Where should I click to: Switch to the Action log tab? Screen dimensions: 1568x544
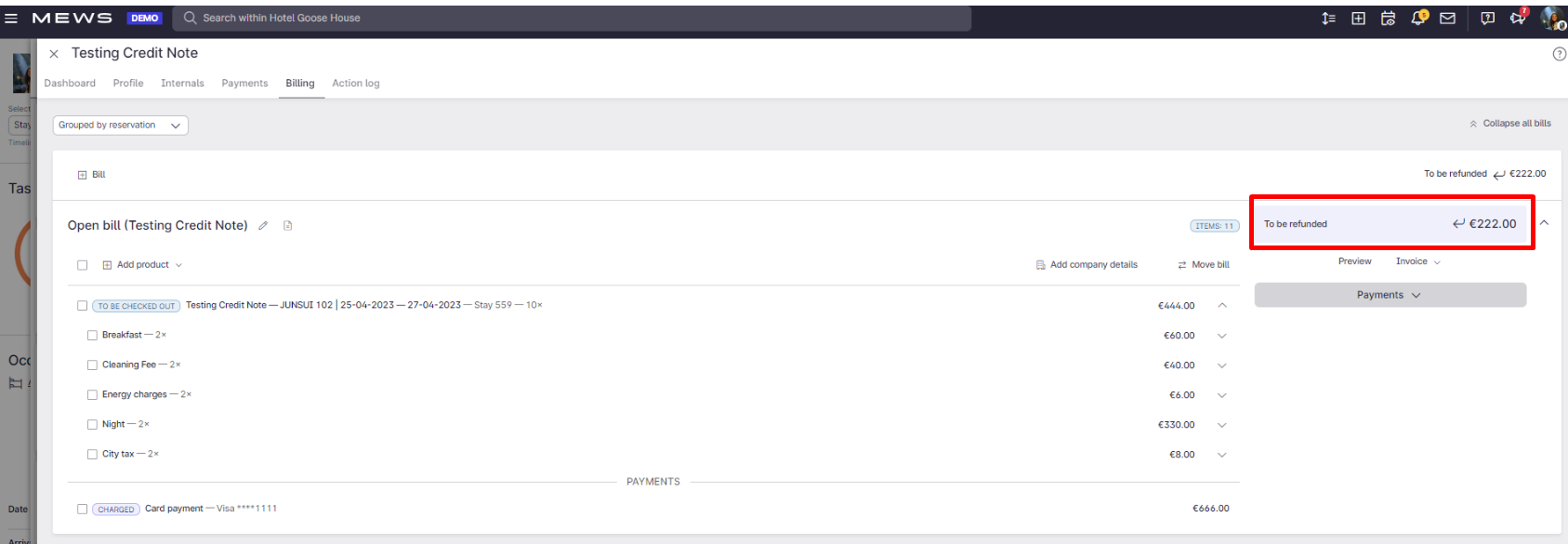pyautogui.click(x=356, y=83)
